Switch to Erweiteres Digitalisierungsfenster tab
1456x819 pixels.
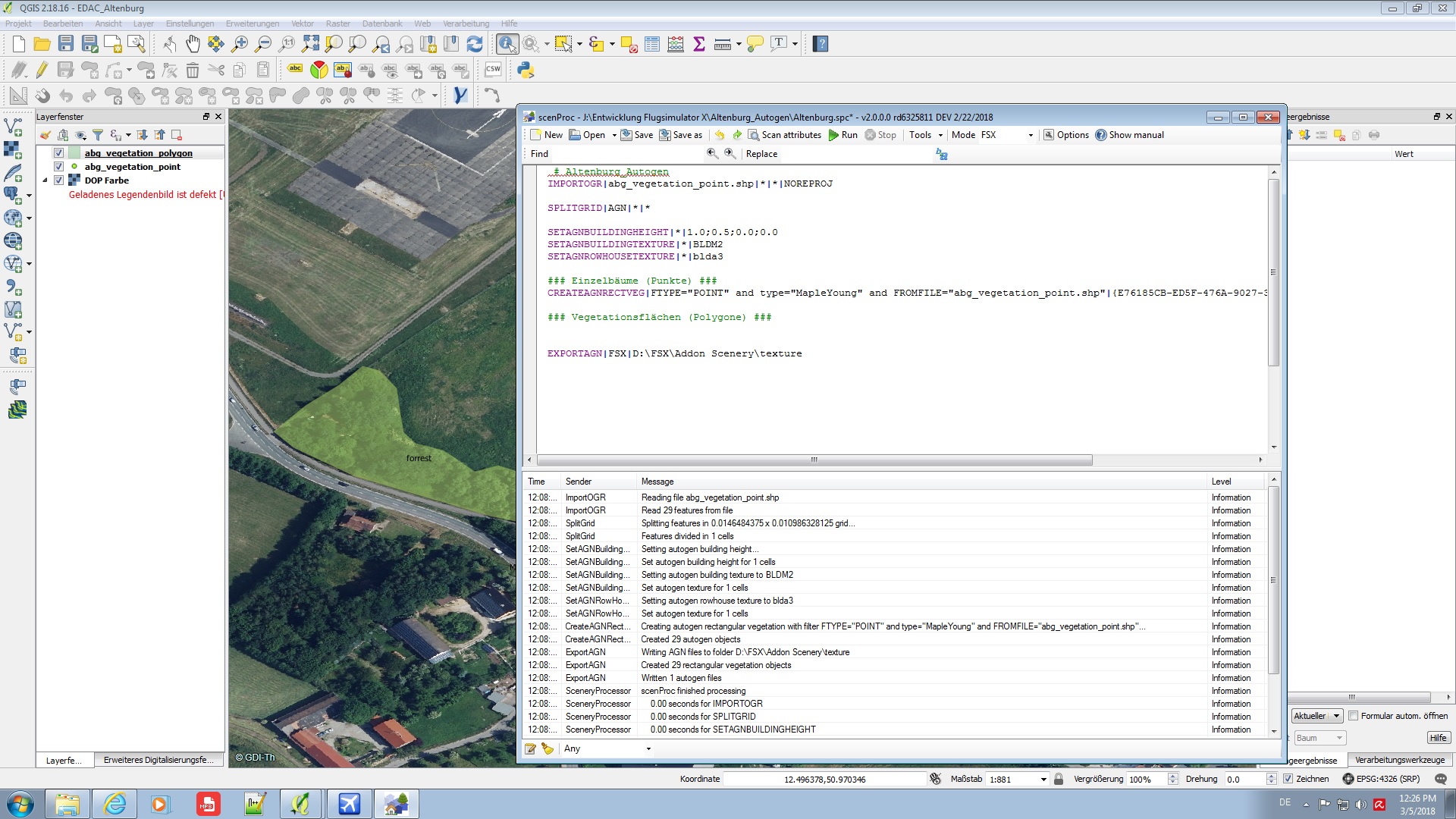tap(158, 760)
